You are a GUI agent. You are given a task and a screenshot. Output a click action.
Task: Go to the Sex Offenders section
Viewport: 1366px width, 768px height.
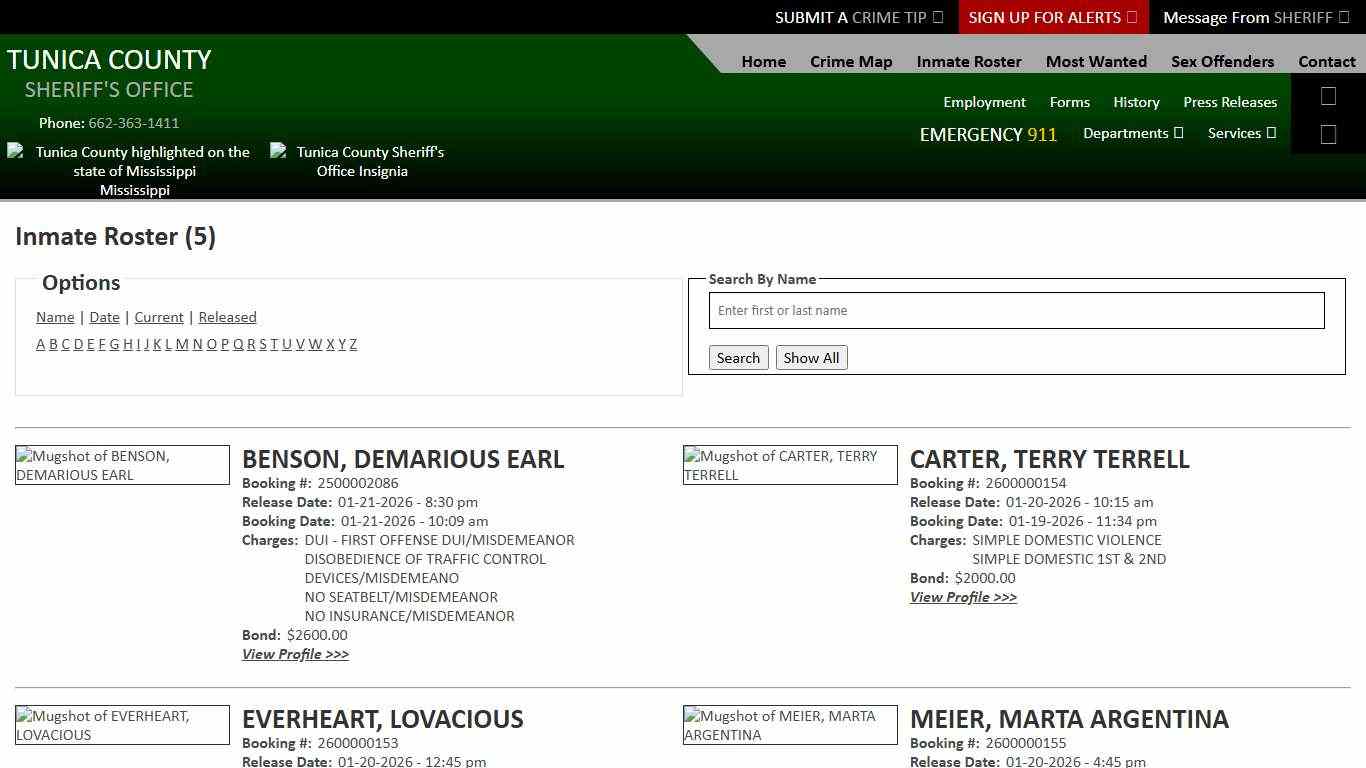(x=1222, y=61)
